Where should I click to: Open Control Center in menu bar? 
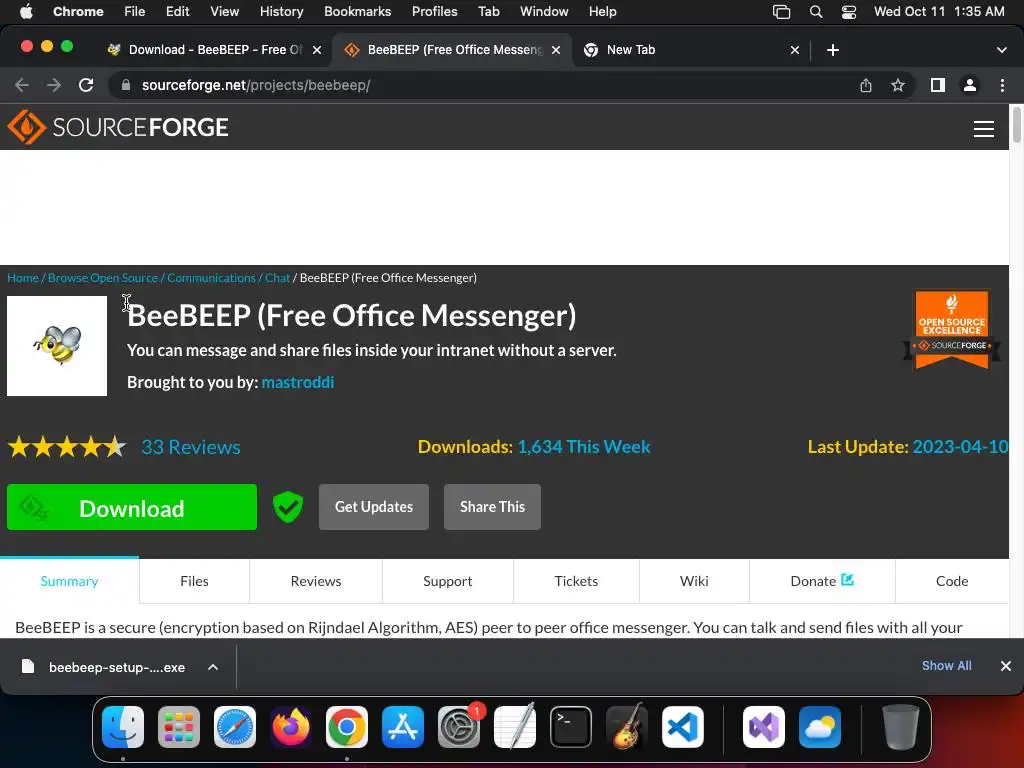click(x=848, y=11)
